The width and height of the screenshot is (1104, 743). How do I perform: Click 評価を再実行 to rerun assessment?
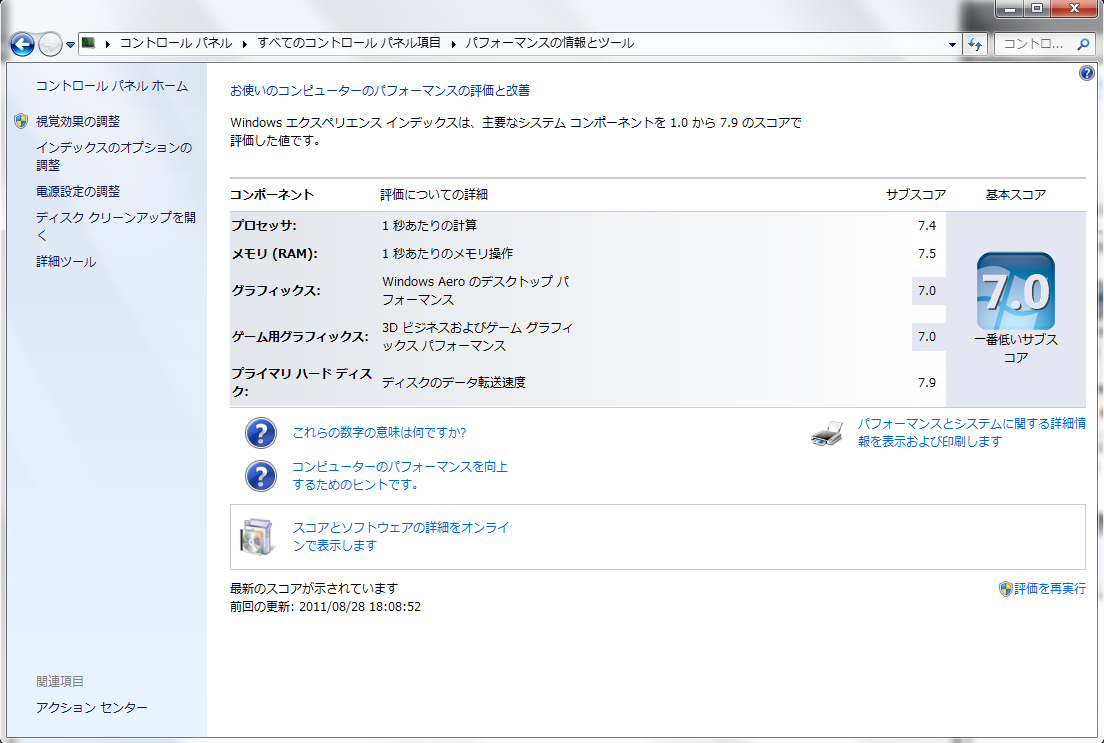coord(1050,589)
